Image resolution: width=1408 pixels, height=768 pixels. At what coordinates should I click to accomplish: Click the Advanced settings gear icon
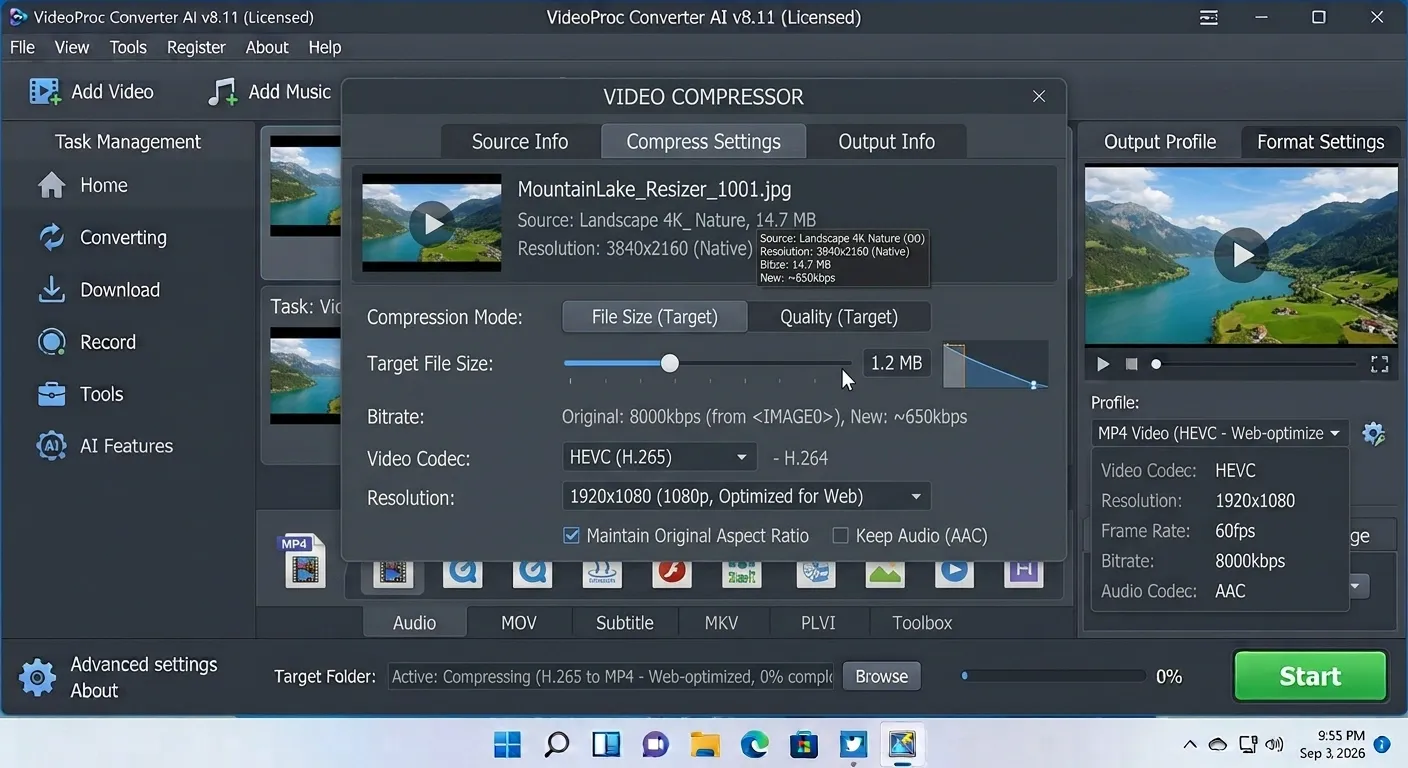[38, 677]
